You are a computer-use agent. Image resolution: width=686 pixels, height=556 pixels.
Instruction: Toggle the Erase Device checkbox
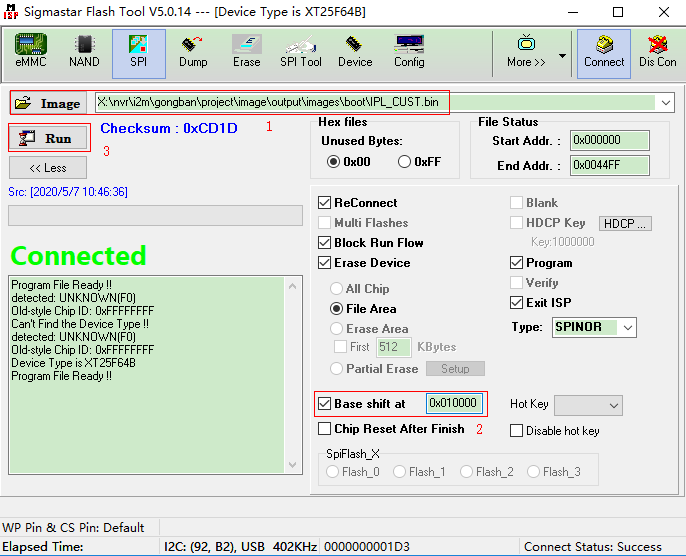click(x=324, y=262)
